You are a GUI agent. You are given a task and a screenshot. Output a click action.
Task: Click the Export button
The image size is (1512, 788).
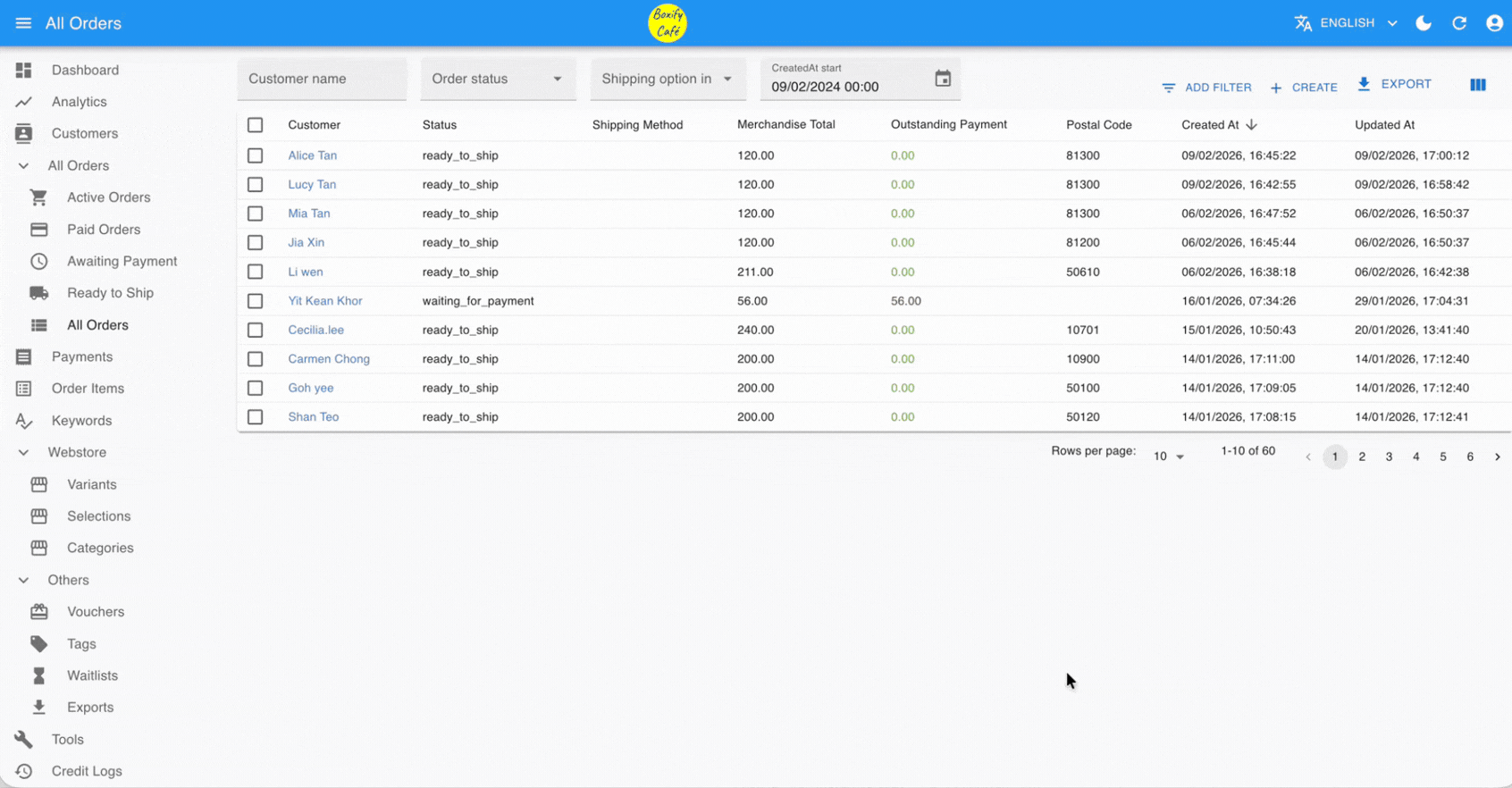click(x=1394, y=84)
